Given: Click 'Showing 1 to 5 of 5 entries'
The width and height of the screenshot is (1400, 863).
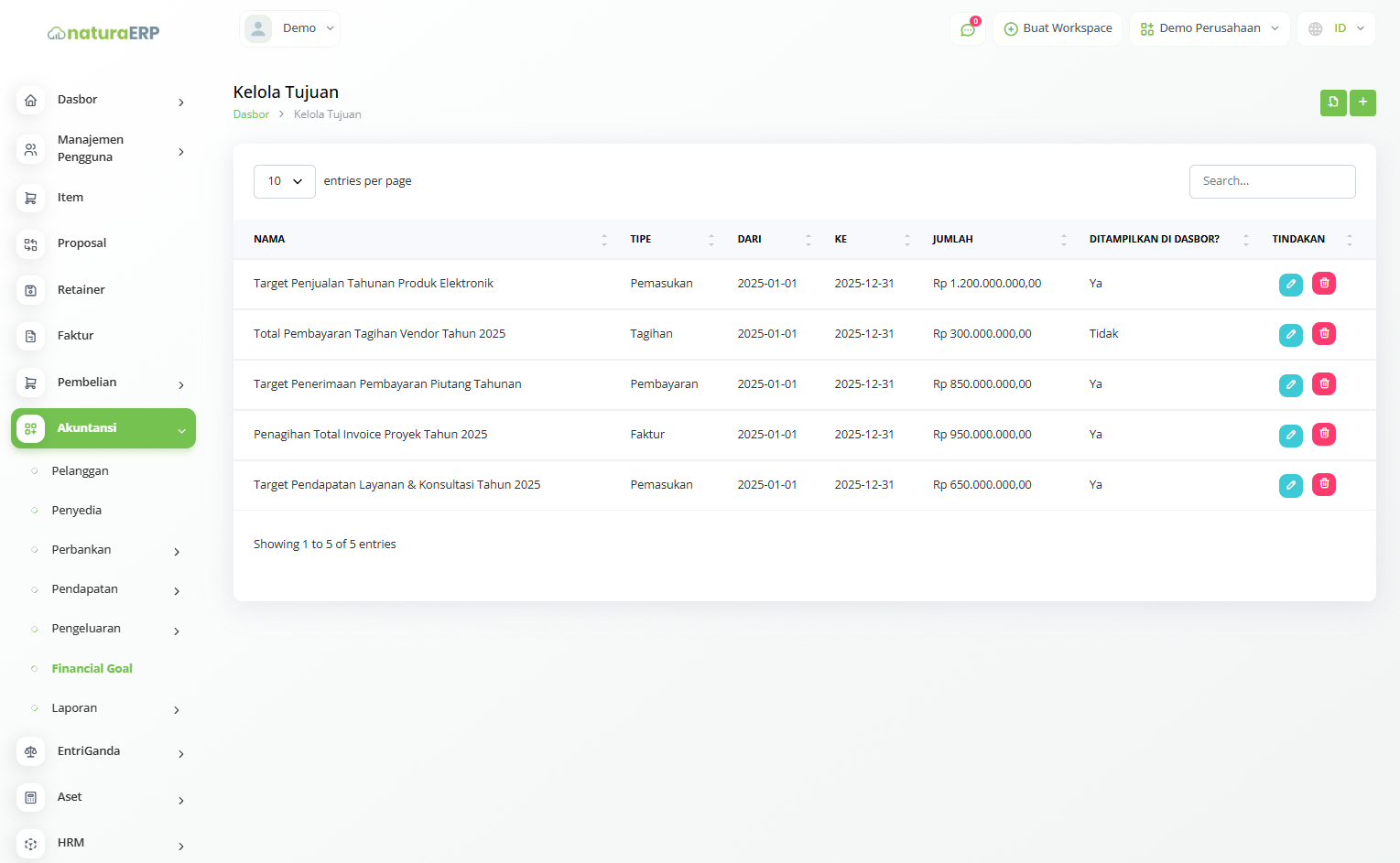Looking at the screenshot, I should (325, 545).
